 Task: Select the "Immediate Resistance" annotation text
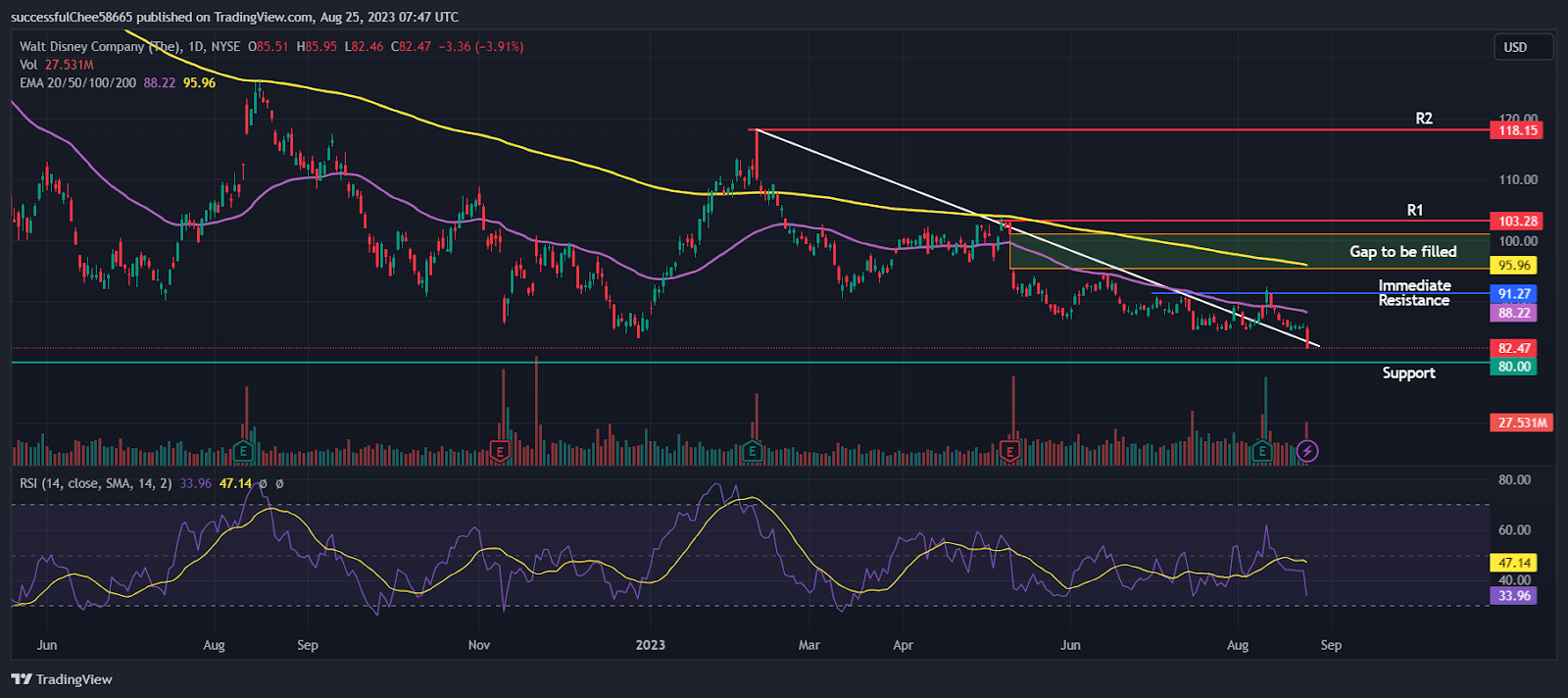point(1414,293)
